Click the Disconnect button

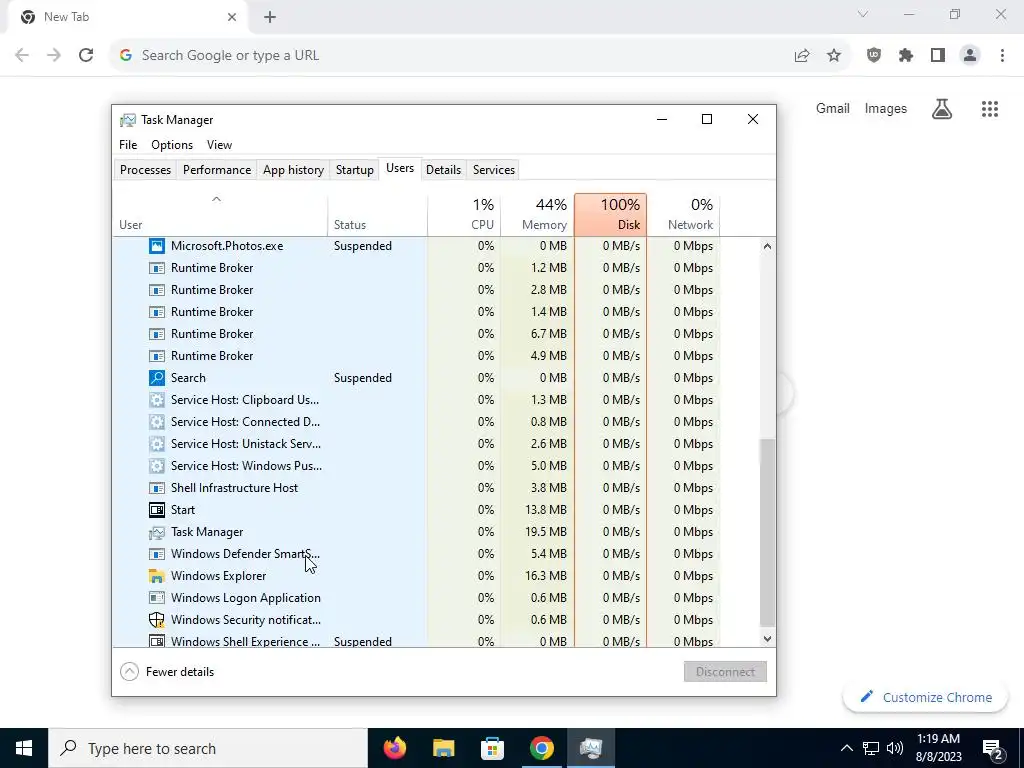pos(725,672)
